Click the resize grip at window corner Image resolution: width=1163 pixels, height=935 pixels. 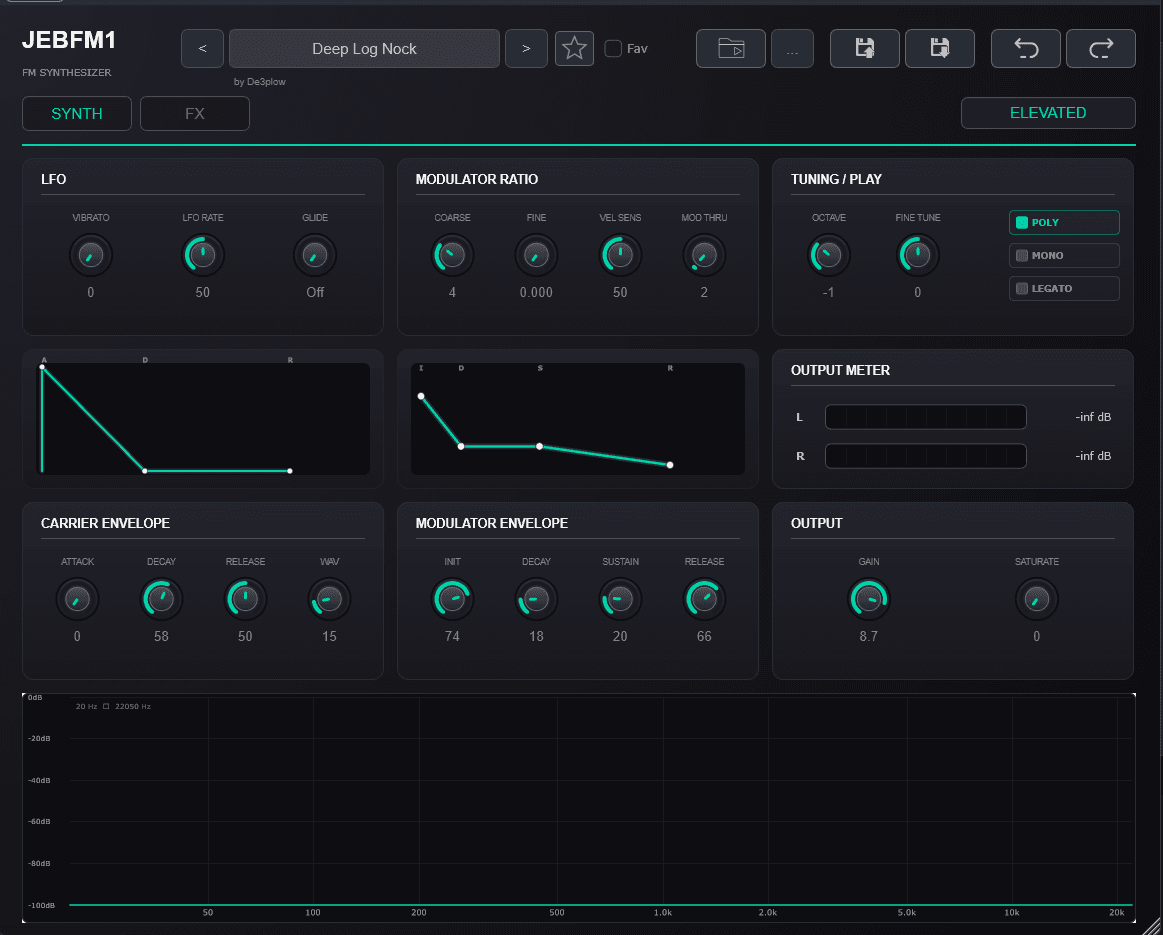1152,925
